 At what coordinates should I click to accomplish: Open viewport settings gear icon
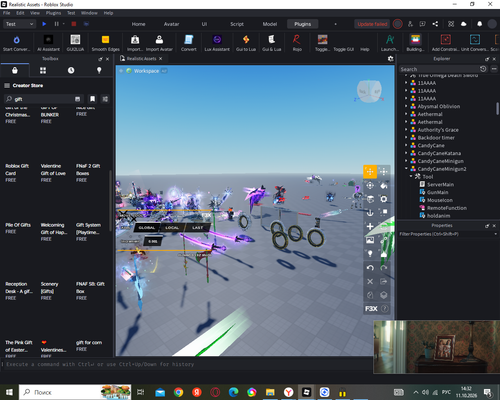click(391, 59)
